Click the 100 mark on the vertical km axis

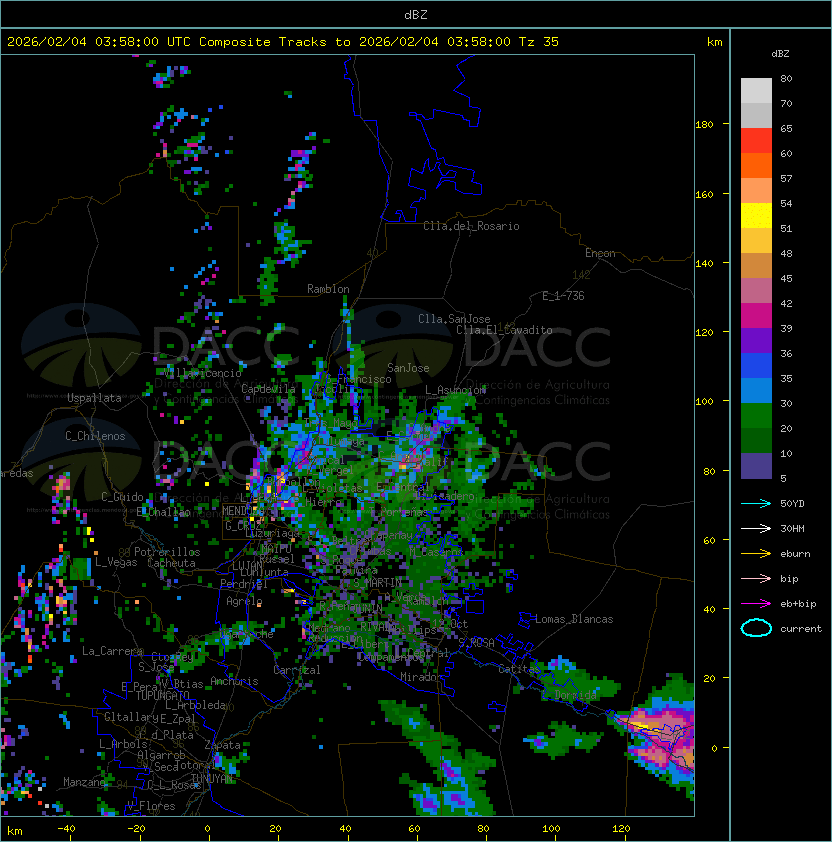coord(704,402)
